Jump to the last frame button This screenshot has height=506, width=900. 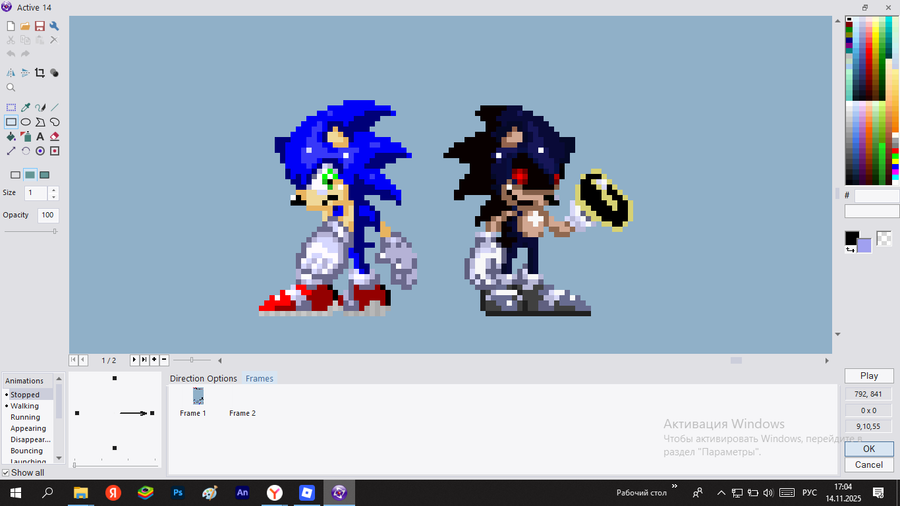pos(144,360)
